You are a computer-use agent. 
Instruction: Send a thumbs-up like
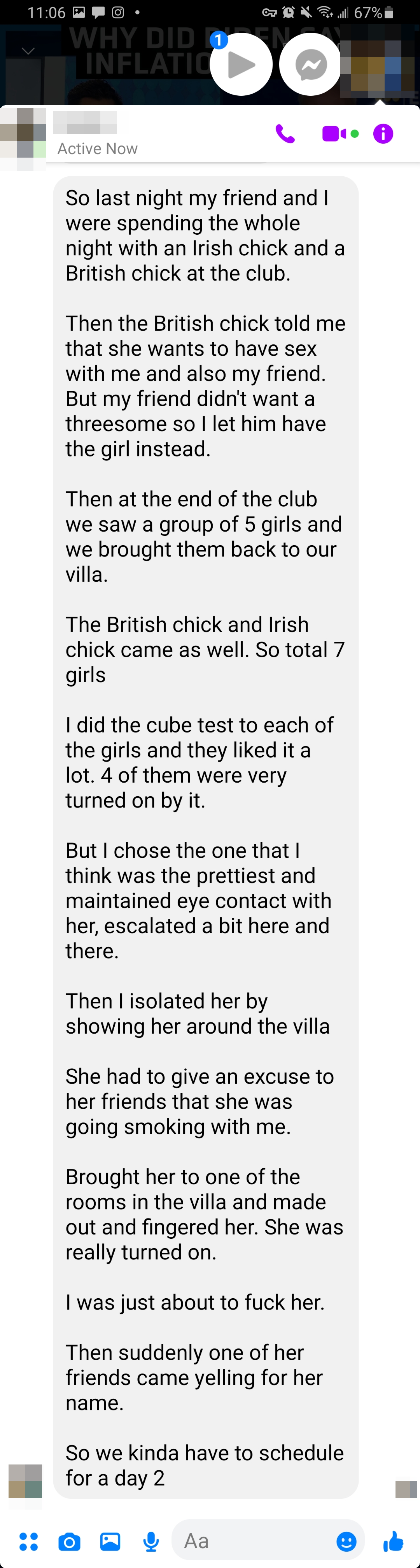(394, 1541)
